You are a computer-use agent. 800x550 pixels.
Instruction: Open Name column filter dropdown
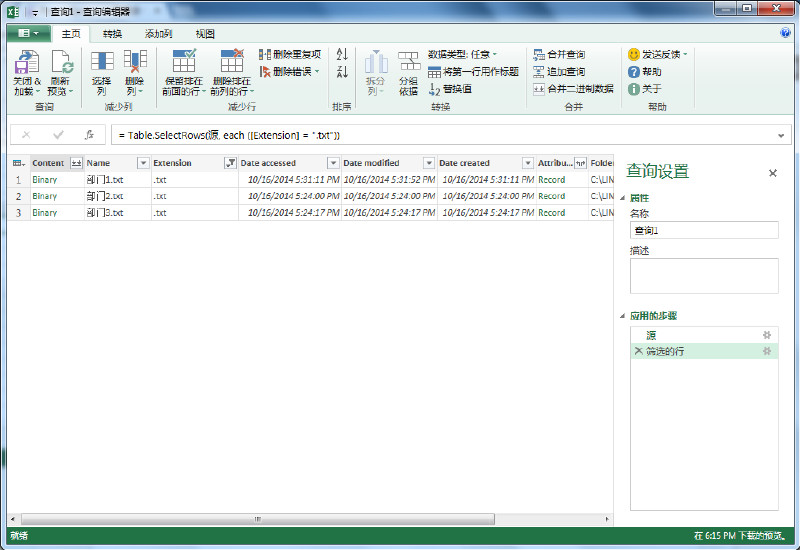[x=143, y=163]
